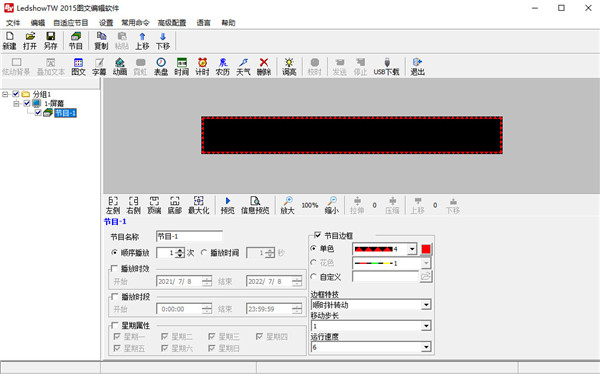
Task: Uncheck the 节目边框 border checkbox
Action: coord(317,235)
